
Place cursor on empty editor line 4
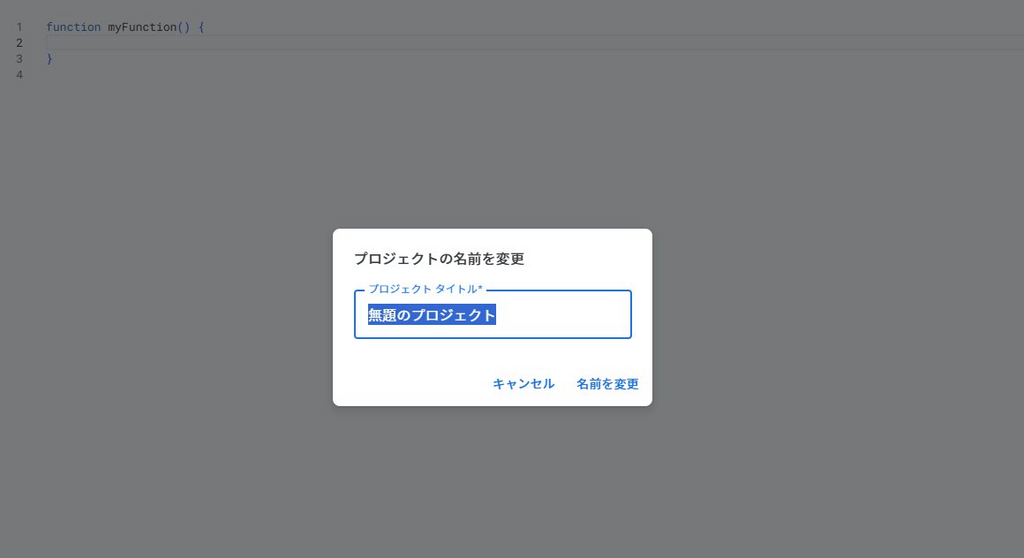pyautogui.click(x=522, y=74)
